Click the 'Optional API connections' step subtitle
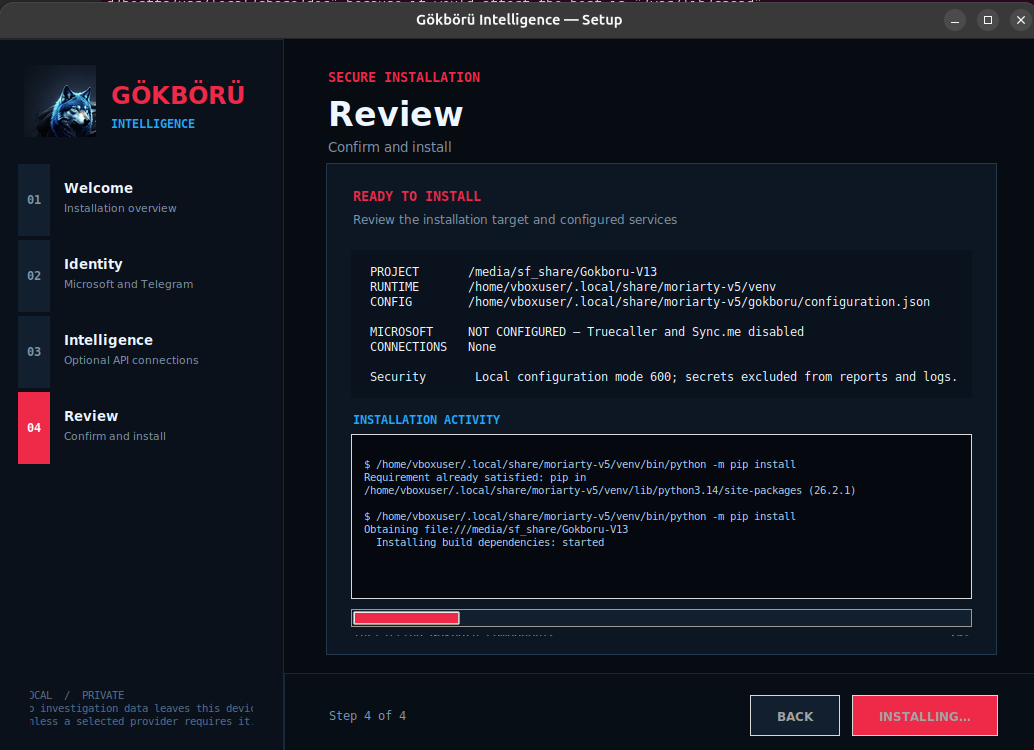Viewport: 1034px width, 750px height. [x=131, y=360]
